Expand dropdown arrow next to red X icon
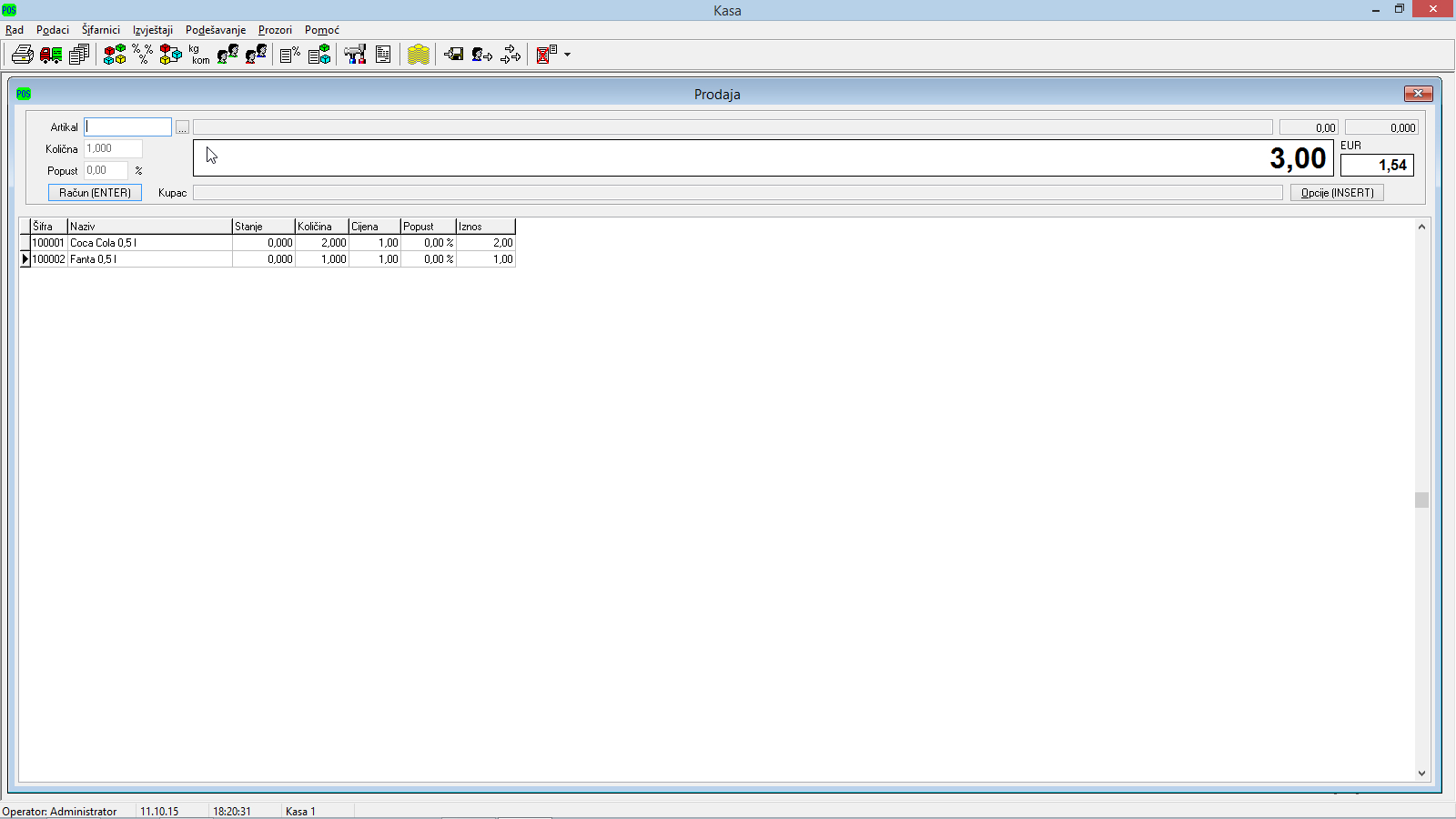The width and height of the screenshot is (1456, 819). pyautogui.click(x=567, y=55)
